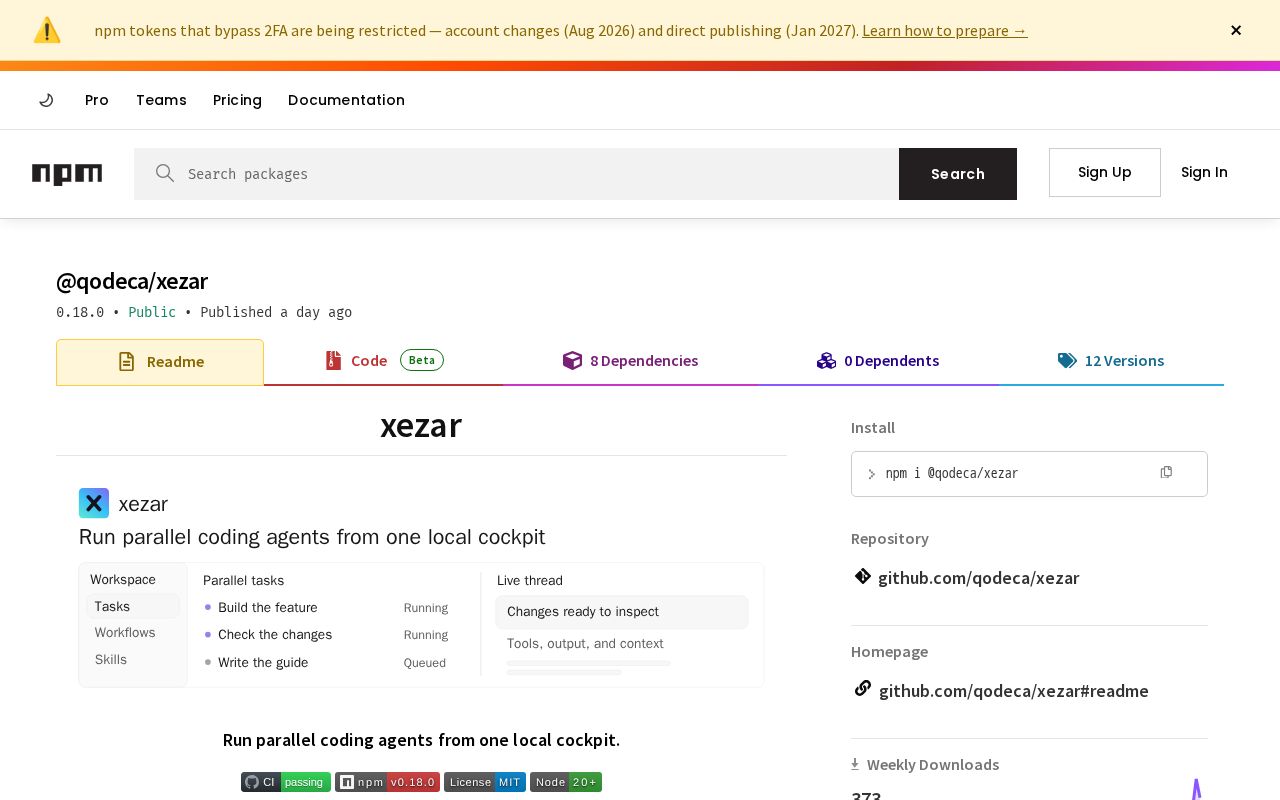Open the Teams menu item
1280x800 pixels.
pyautogui.click(x=161, y=100)
